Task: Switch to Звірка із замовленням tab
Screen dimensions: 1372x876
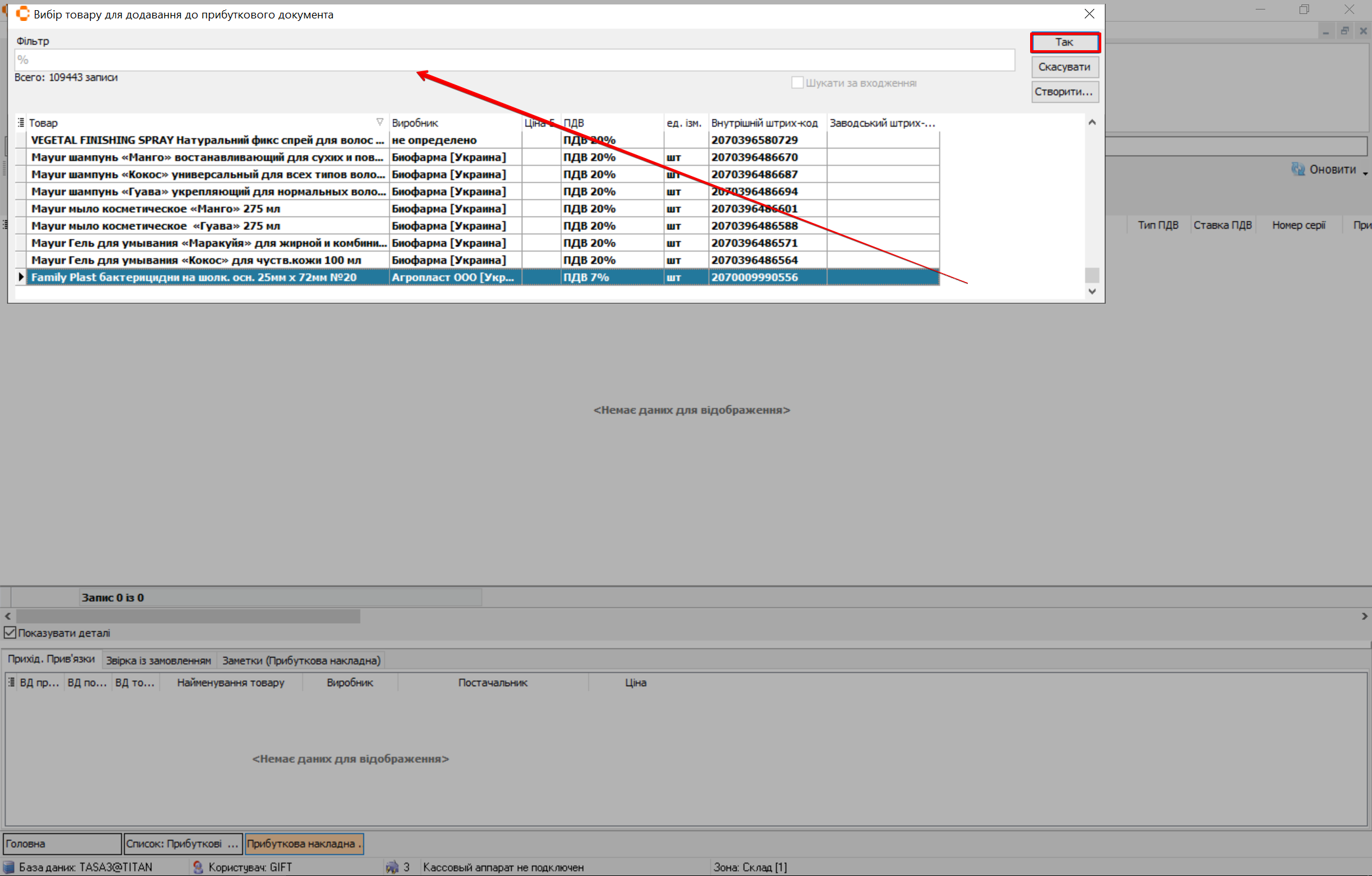Action: click(x=158, y=661)
